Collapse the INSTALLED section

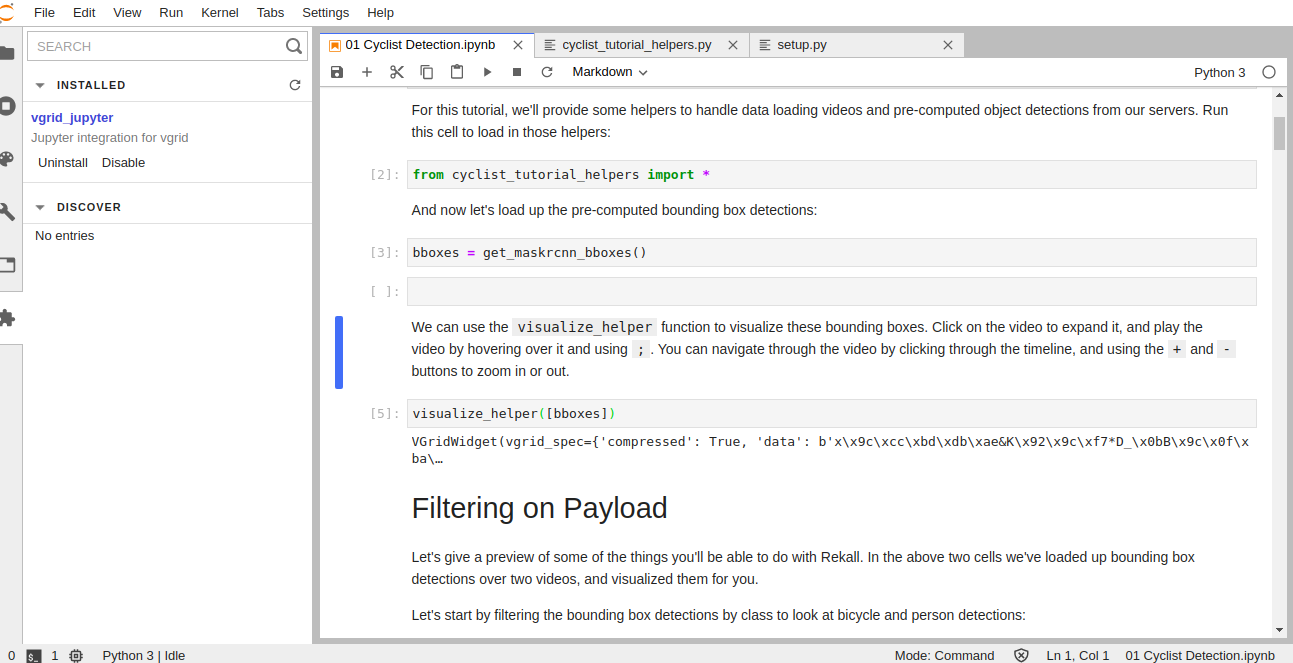[x=41, y=86]
